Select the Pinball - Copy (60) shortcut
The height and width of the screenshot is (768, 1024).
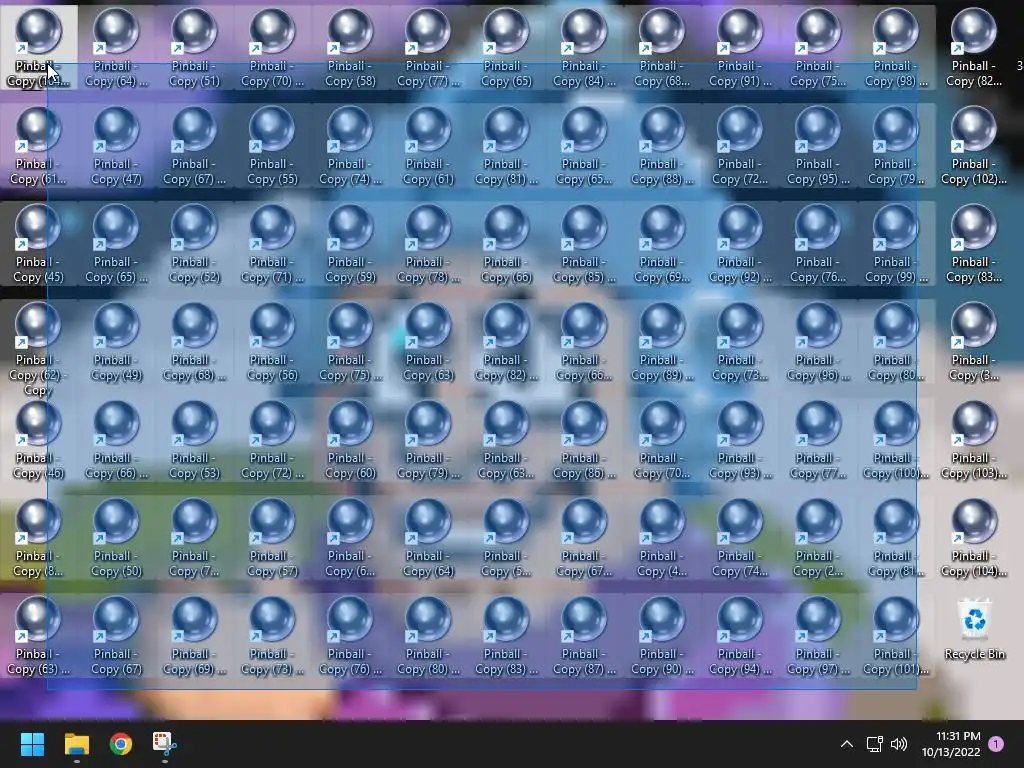click(x=350, y=440)
